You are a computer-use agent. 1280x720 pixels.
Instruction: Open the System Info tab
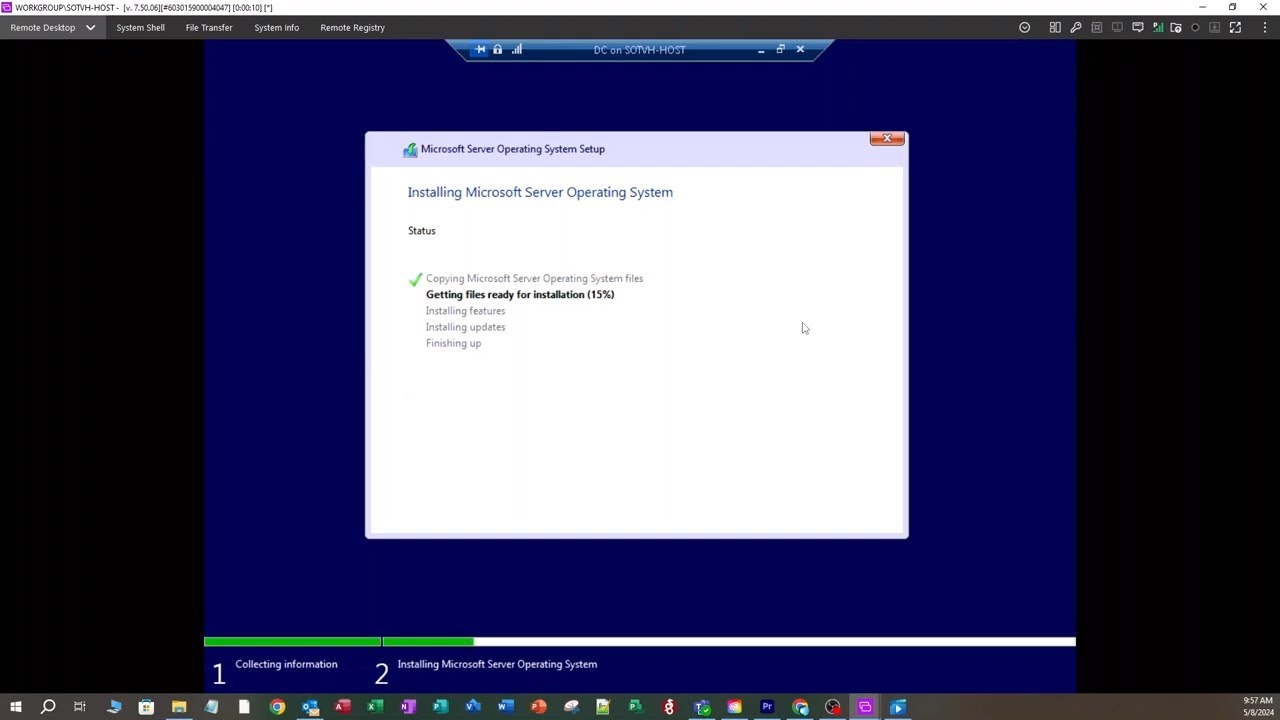tap(276, 28)
